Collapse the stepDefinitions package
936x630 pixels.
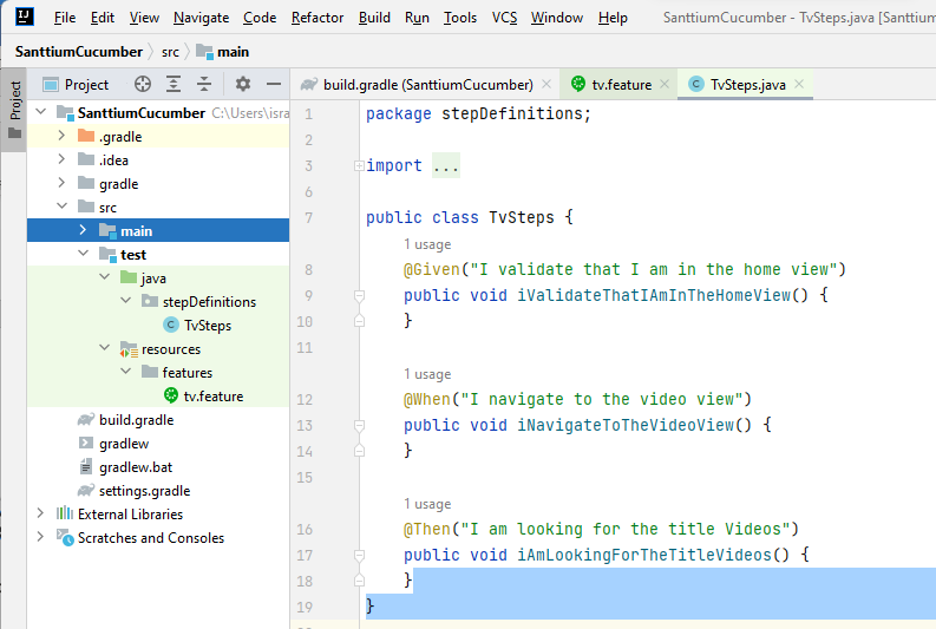coord(126,300)
